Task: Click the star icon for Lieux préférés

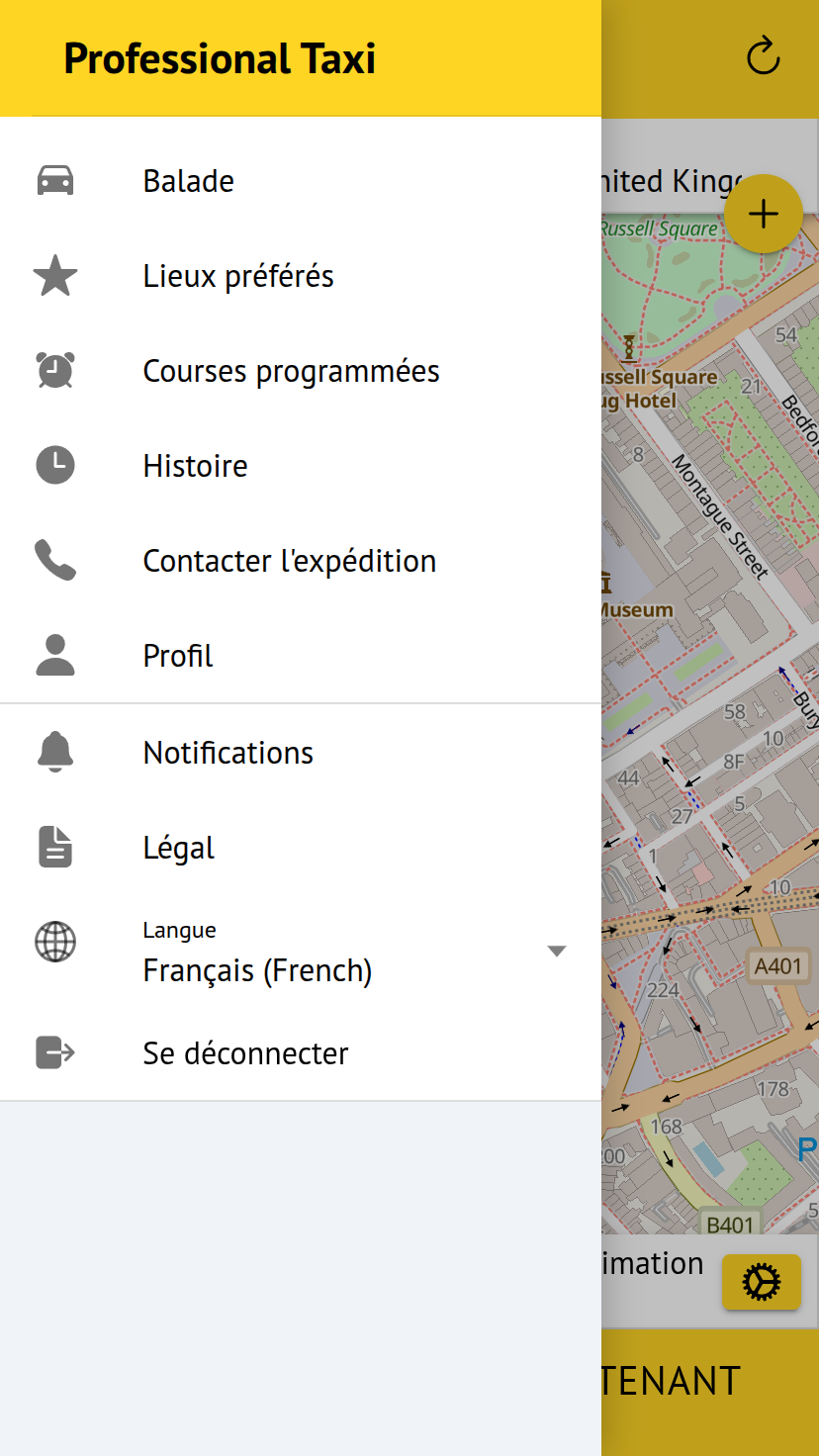Action: coord(55,276)
